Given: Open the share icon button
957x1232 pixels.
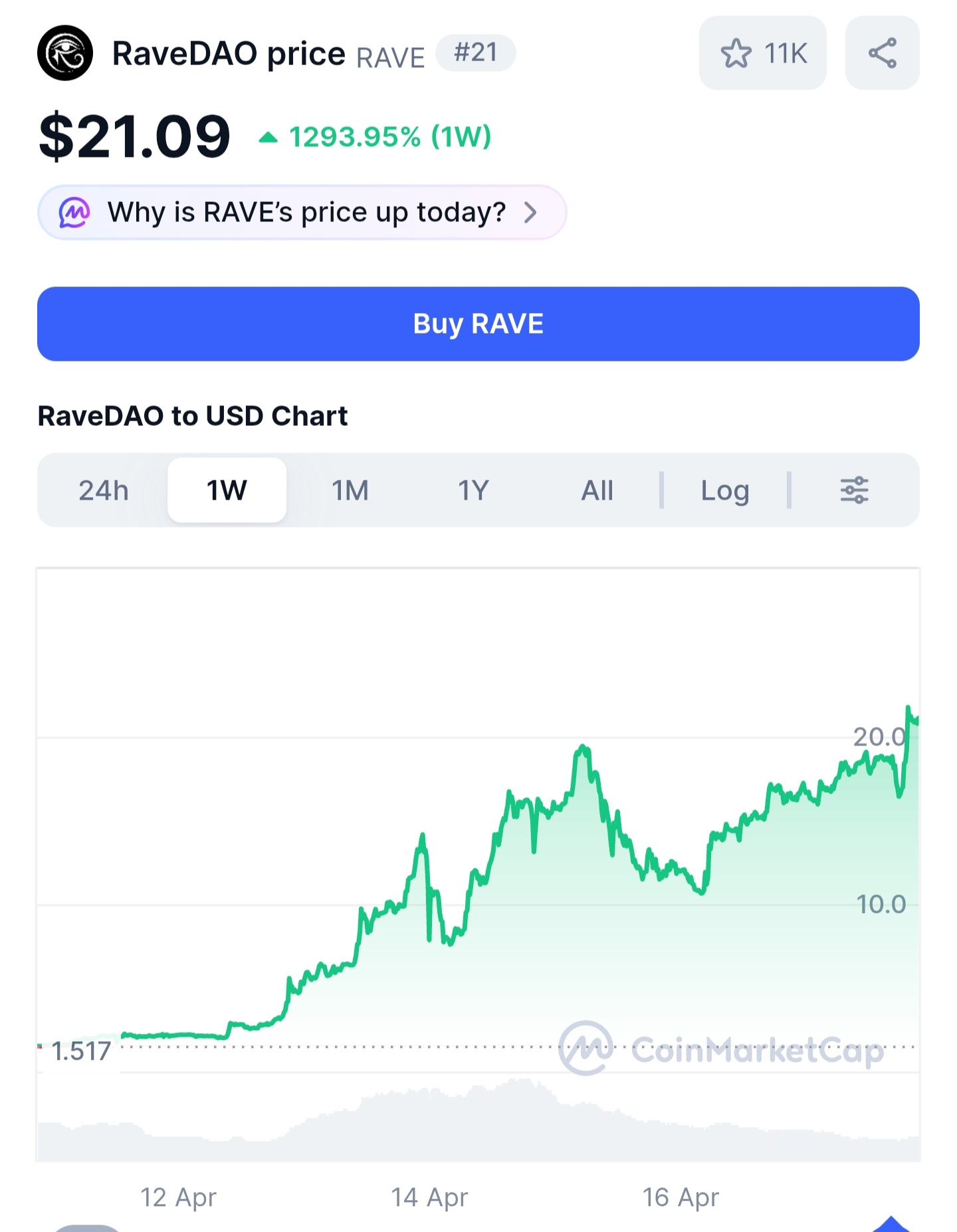Looking at the screenshot, I should pyautogui.click(x=883, y=53).
